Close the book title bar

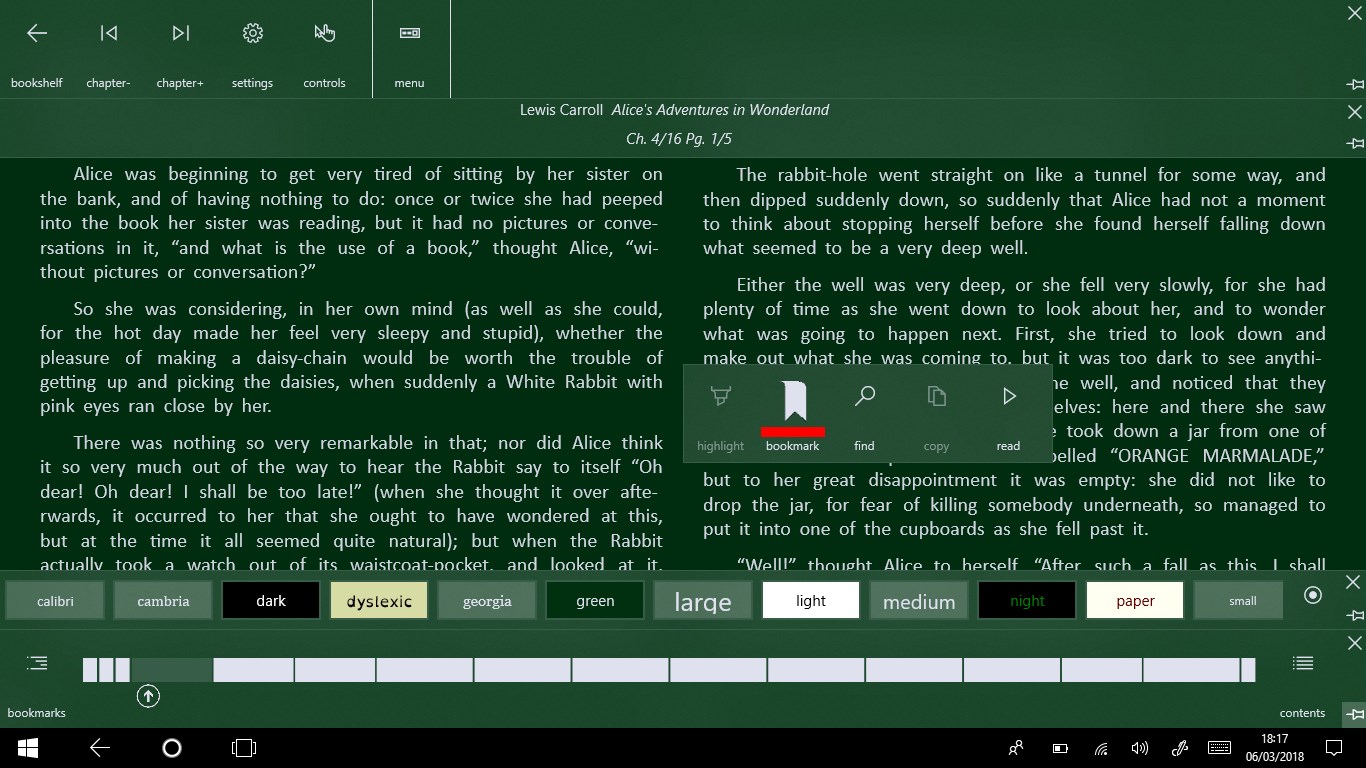point(1355,112)
